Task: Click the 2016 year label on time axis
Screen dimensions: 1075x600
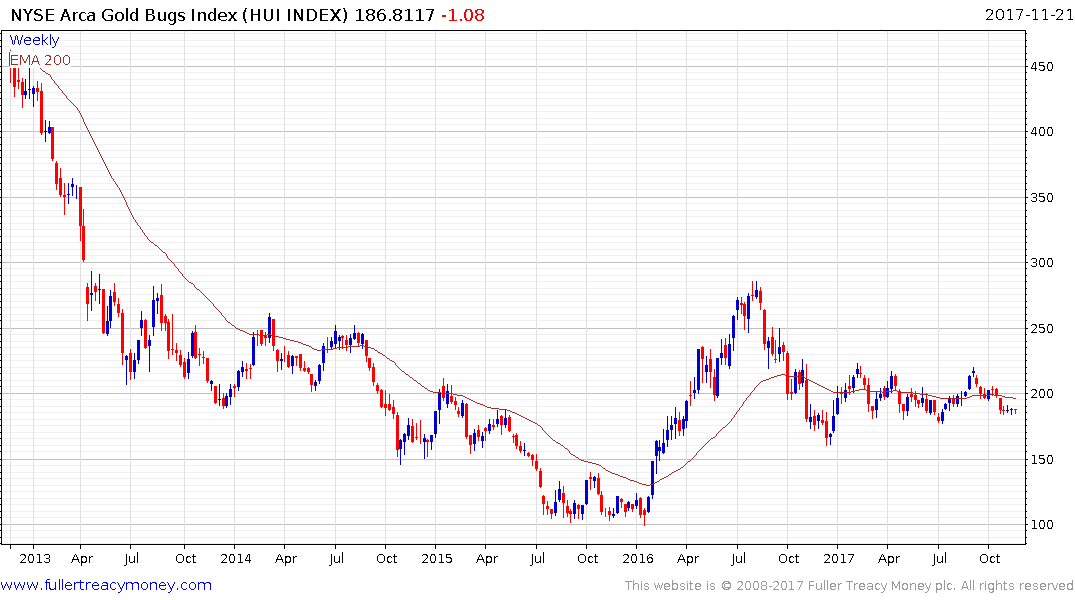Action: [x=638, y=558]
